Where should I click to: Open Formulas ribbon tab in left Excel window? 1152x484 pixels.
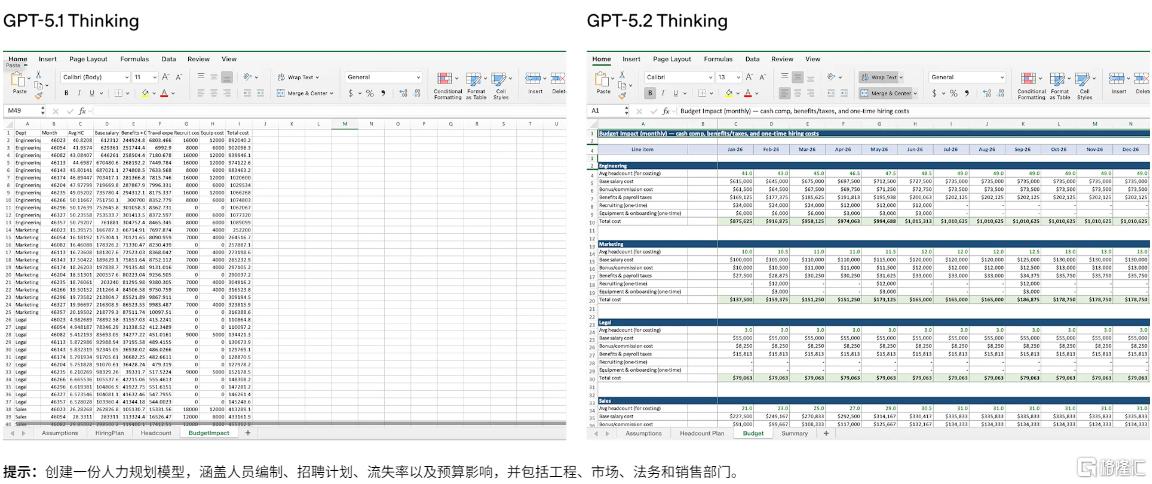134,59
